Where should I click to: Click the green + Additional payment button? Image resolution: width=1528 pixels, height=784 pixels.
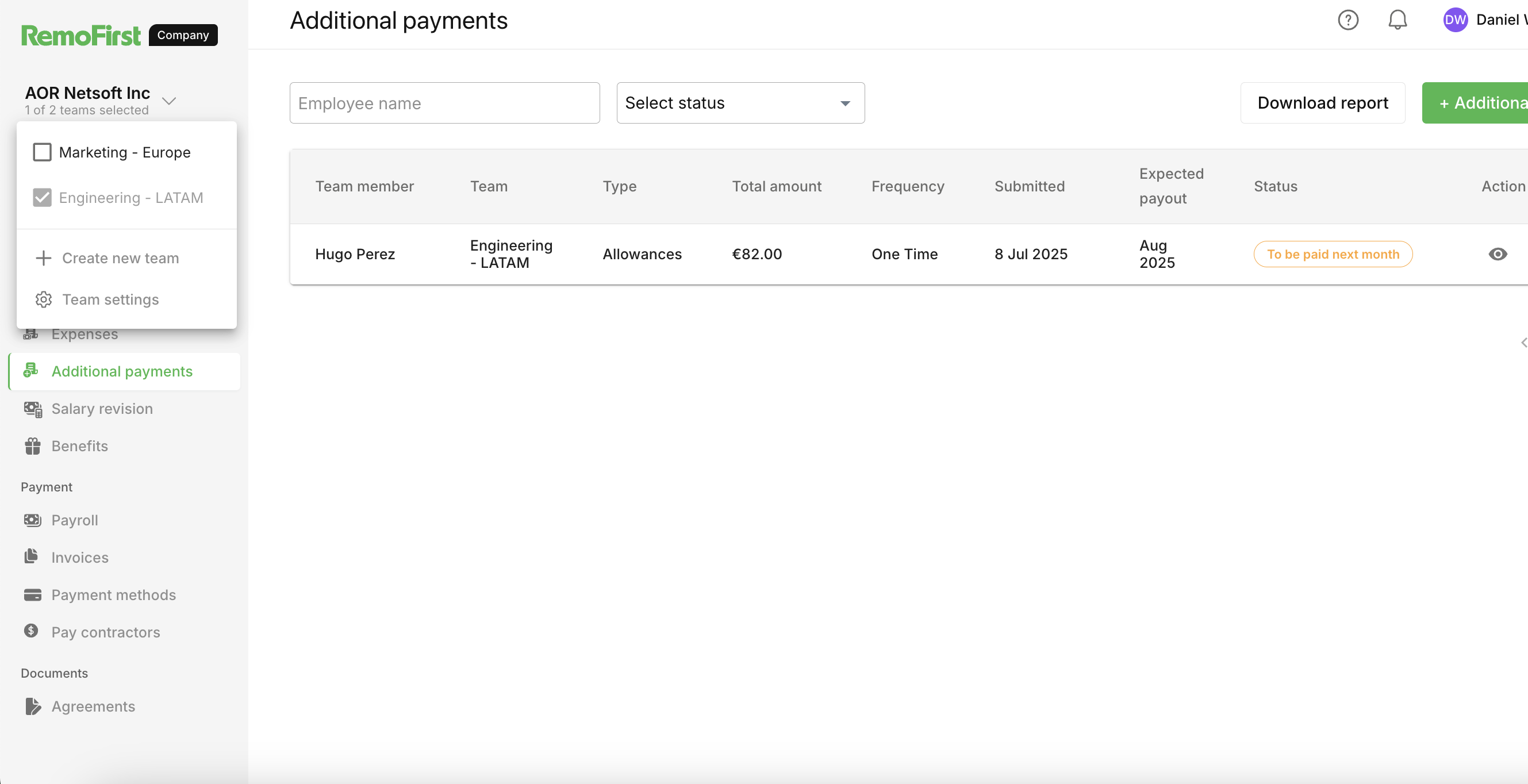pos(1475,103)
